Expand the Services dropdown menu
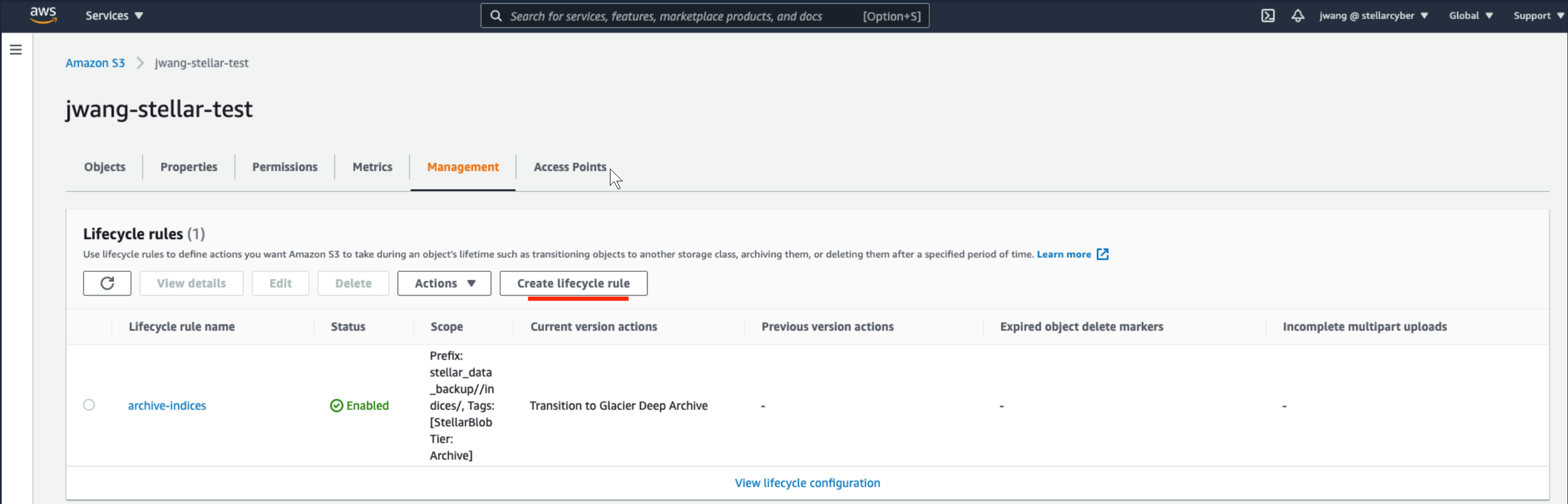 click(x=114, y=16)
